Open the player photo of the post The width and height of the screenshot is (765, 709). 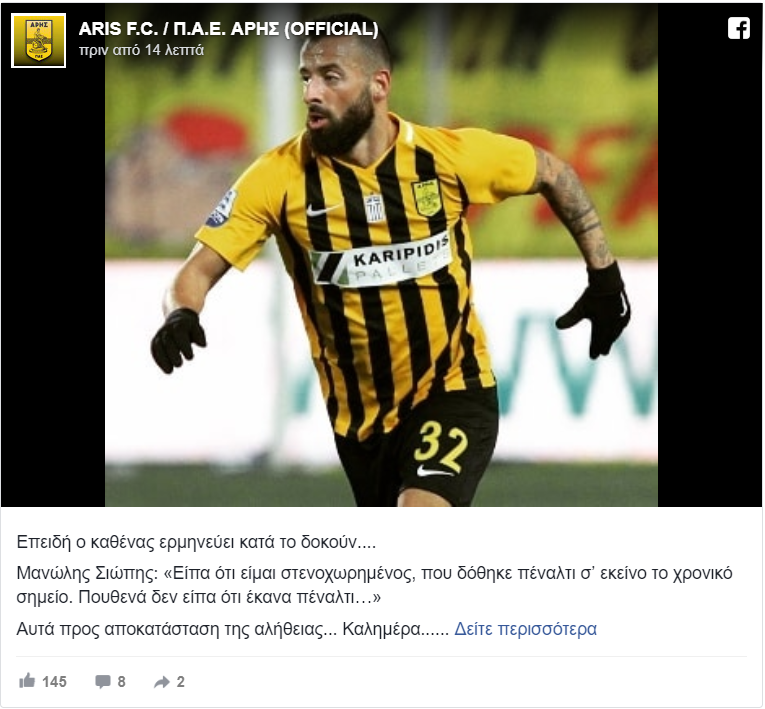381,254
